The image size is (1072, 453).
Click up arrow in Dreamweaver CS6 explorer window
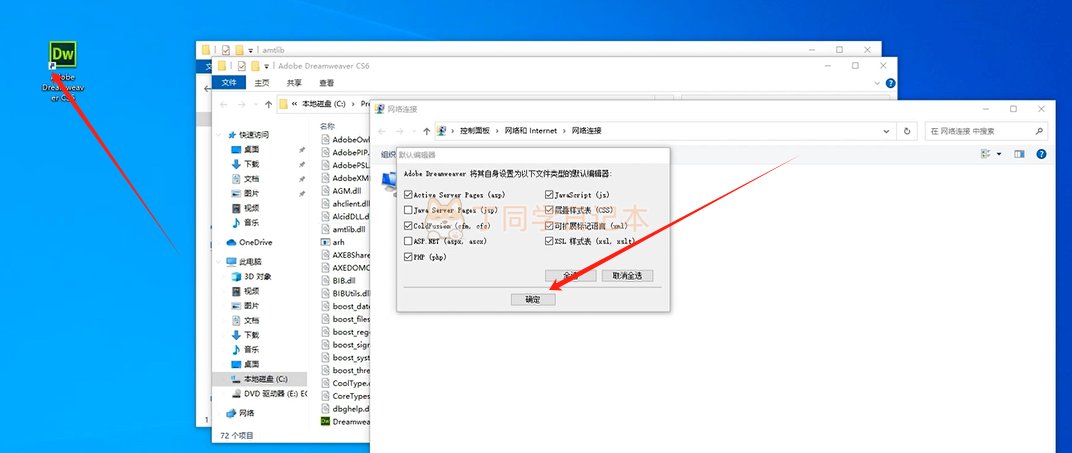(x=268, y=104)
